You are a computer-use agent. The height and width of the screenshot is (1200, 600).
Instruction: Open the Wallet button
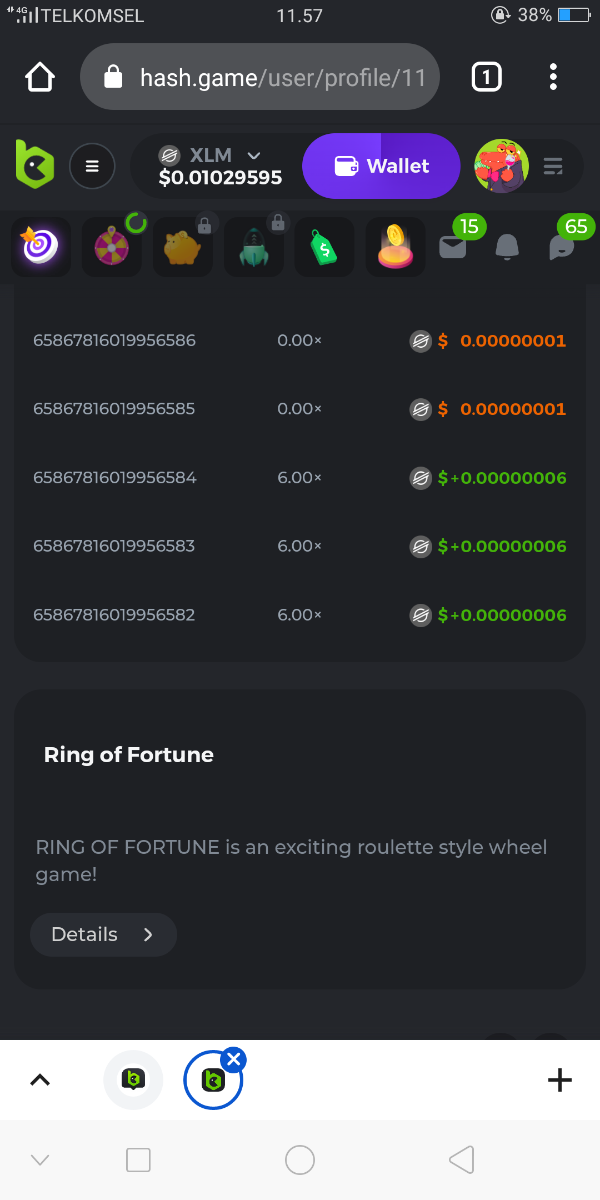point(381,166)
